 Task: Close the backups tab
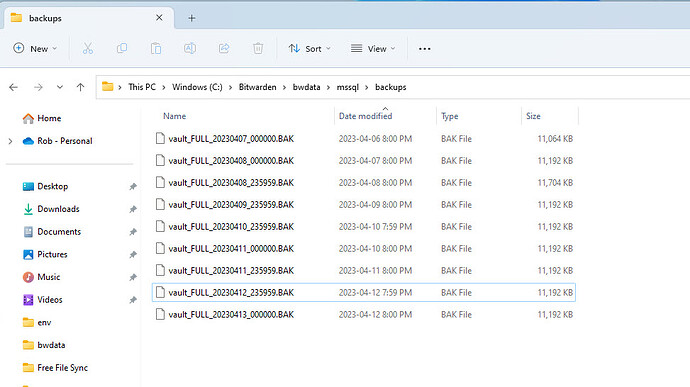coord(159,18)
